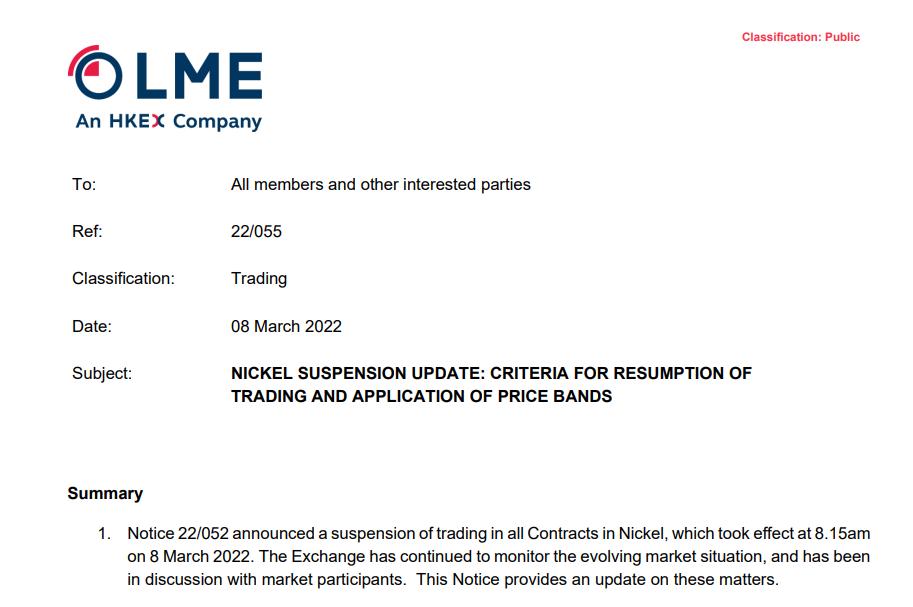Click the reference number 22/055

(256, 231)
